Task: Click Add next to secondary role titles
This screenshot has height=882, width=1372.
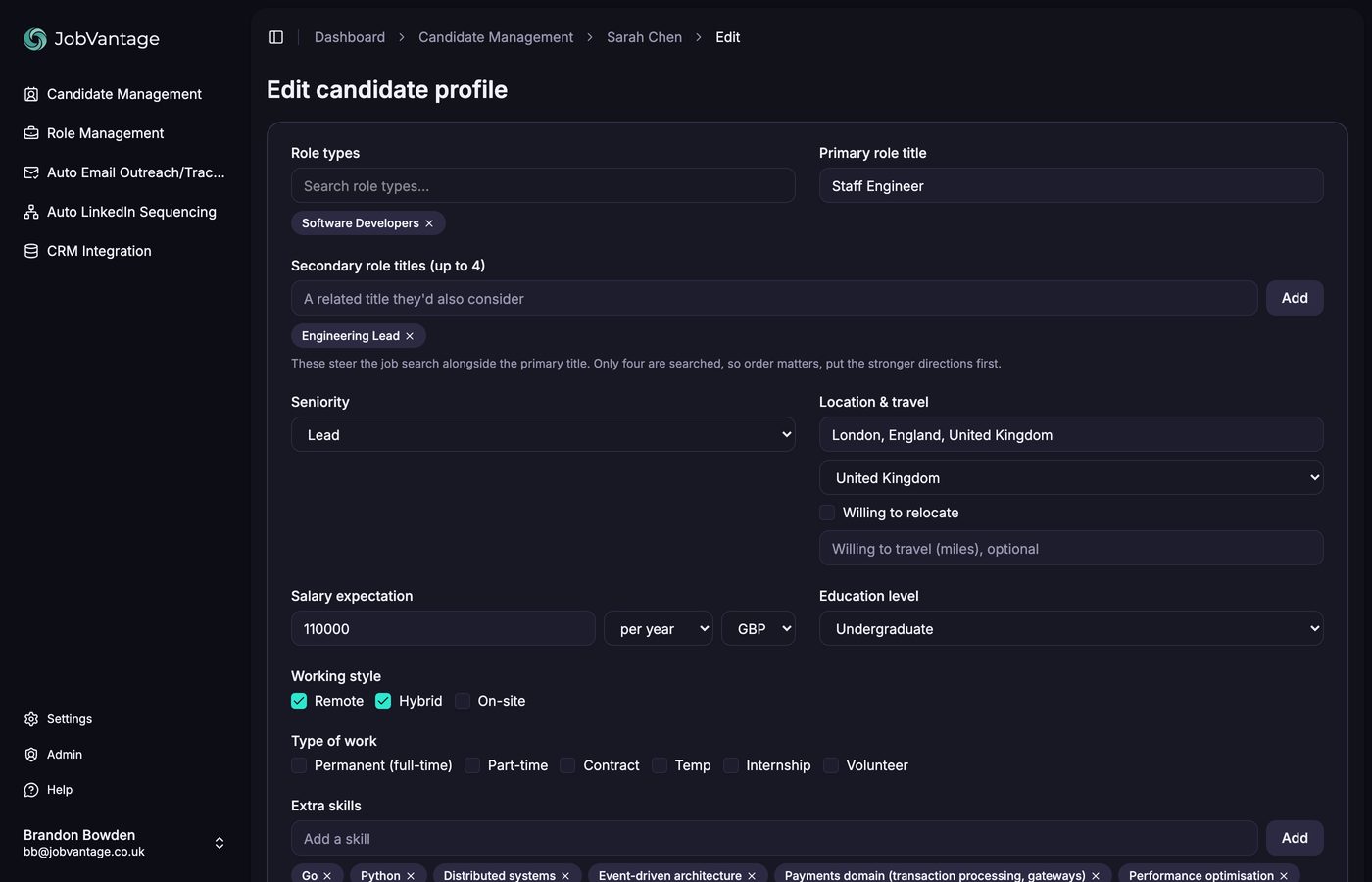Action: point(1295,298)
